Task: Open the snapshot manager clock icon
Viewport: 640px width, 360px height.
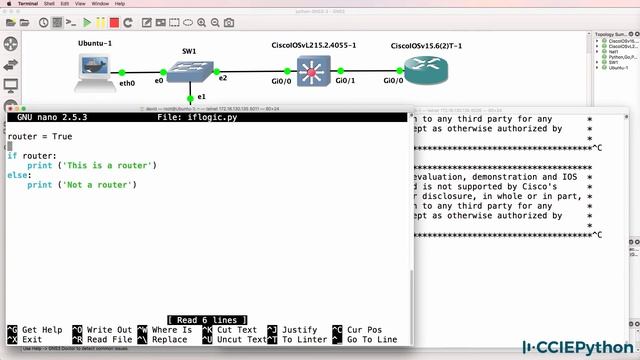Action: (43, 23)
